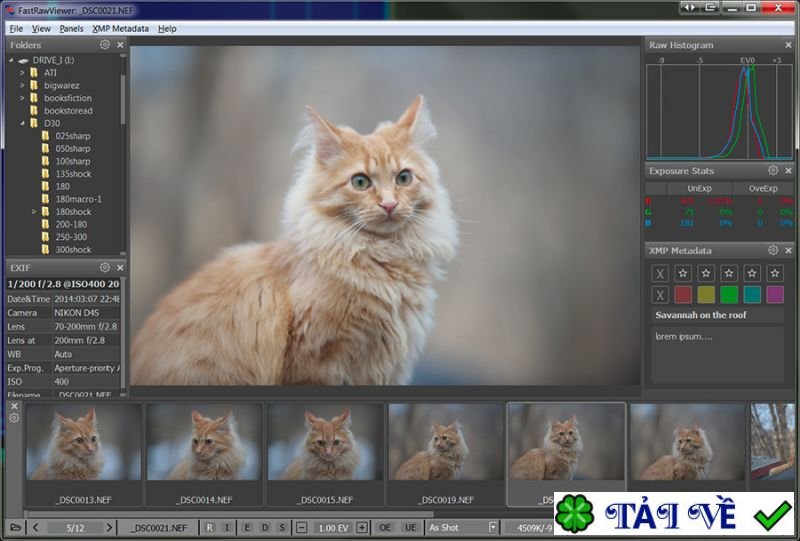Toggle the UE underexposure indicator
Screen dimensions: 800x541
pos(410,527)
